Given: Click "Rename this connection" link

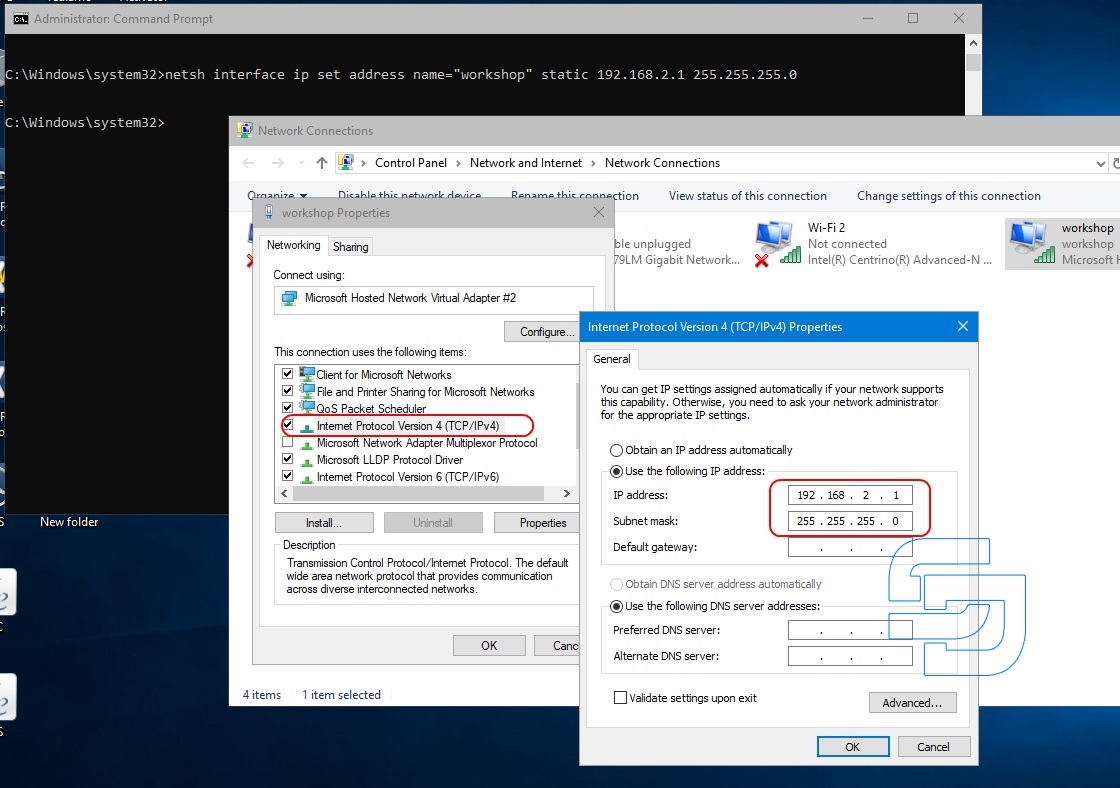Looking at the screenshot, I should tap(574, 196).
